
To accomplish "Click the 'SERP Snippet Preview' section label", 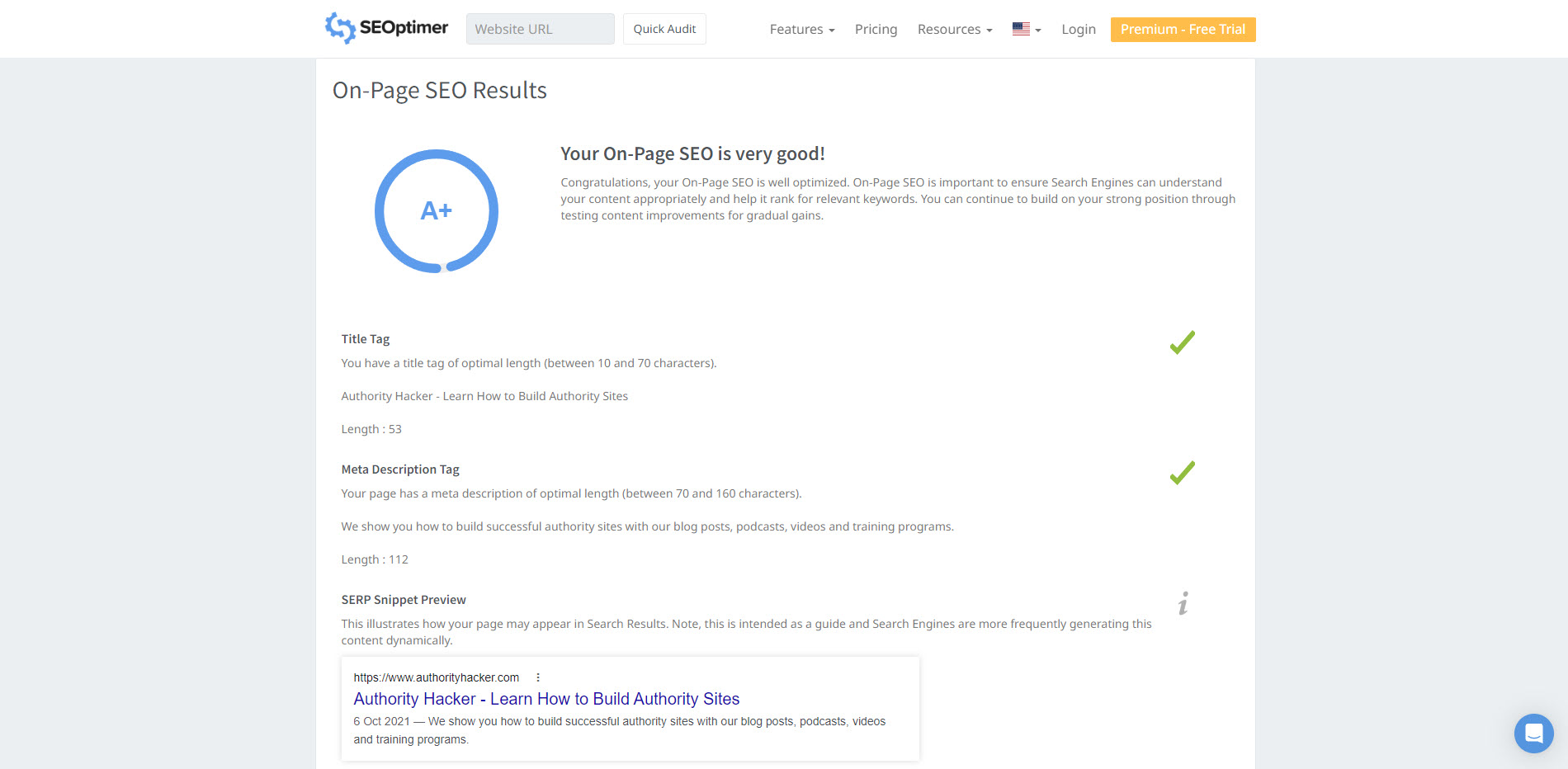I will click(x=404, y=600).
